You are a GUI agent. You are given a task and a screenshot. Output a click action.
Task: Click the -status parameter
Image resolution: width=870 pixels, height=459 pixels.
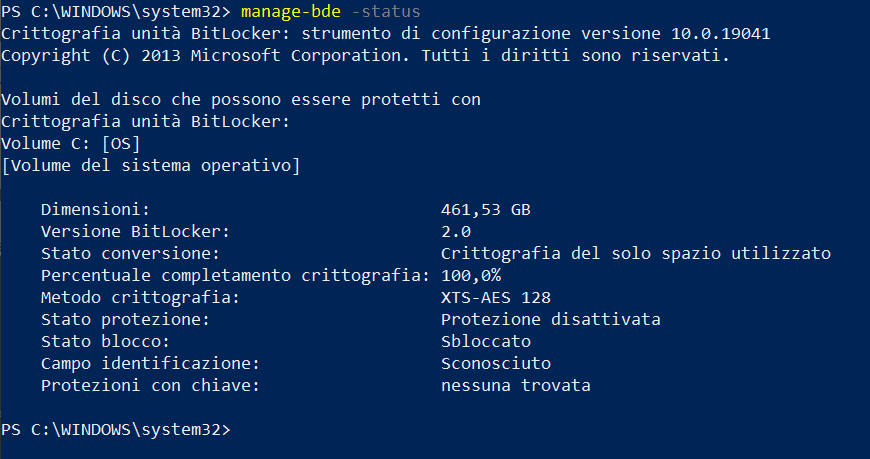pos(387,11)
